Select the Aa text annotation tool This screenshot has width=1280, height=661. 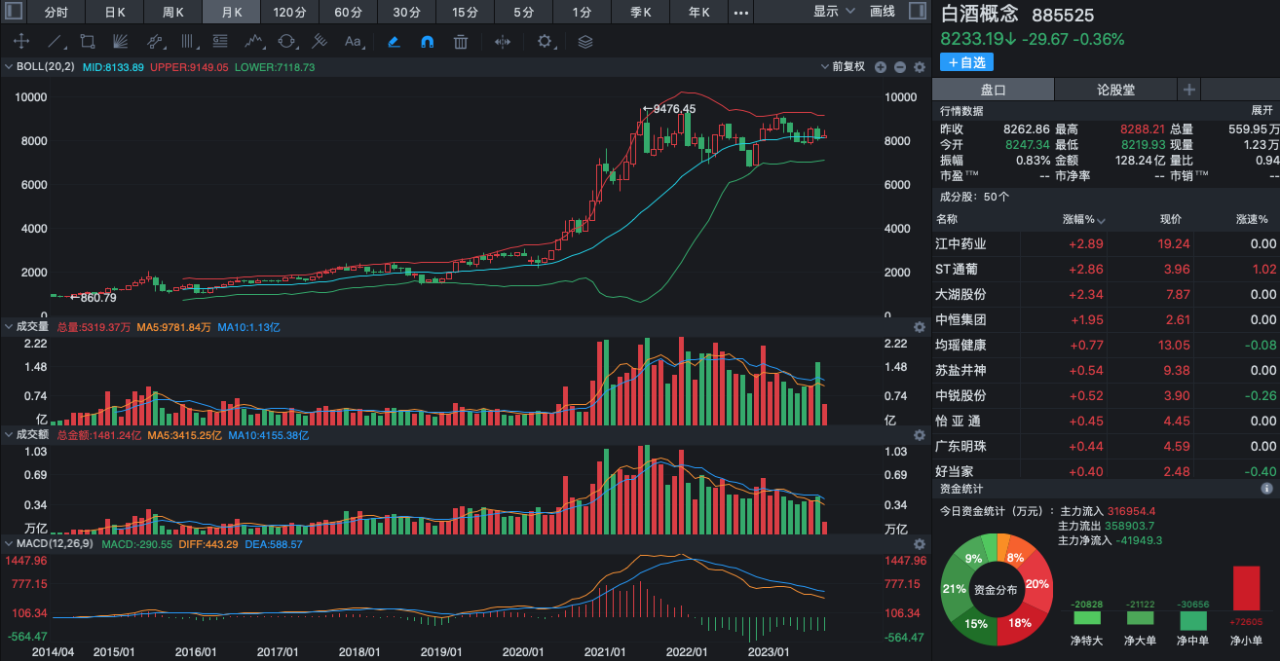[x=353, y=42]
